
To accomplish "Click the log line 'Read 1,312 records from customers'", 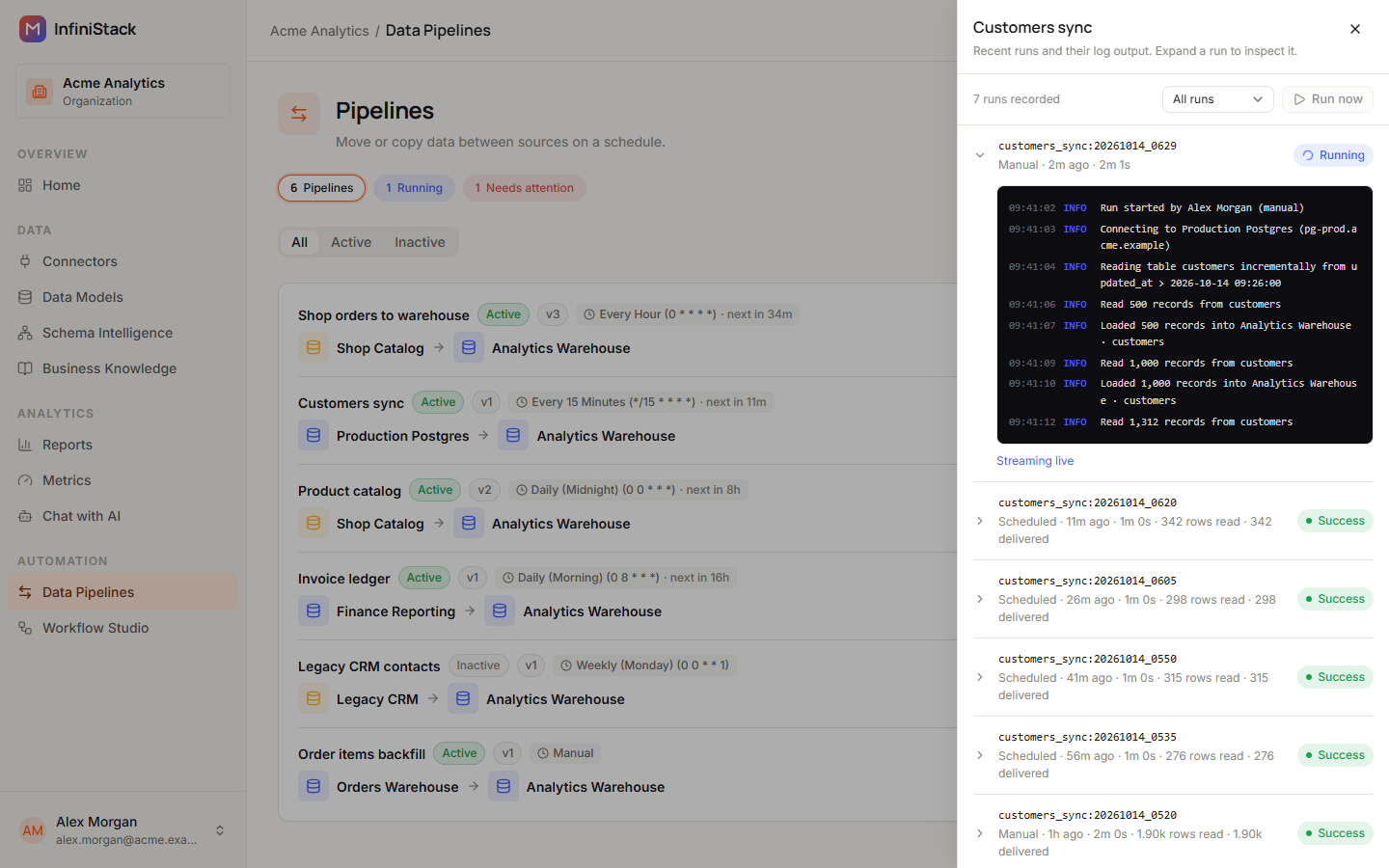I will pos(1196,422).
